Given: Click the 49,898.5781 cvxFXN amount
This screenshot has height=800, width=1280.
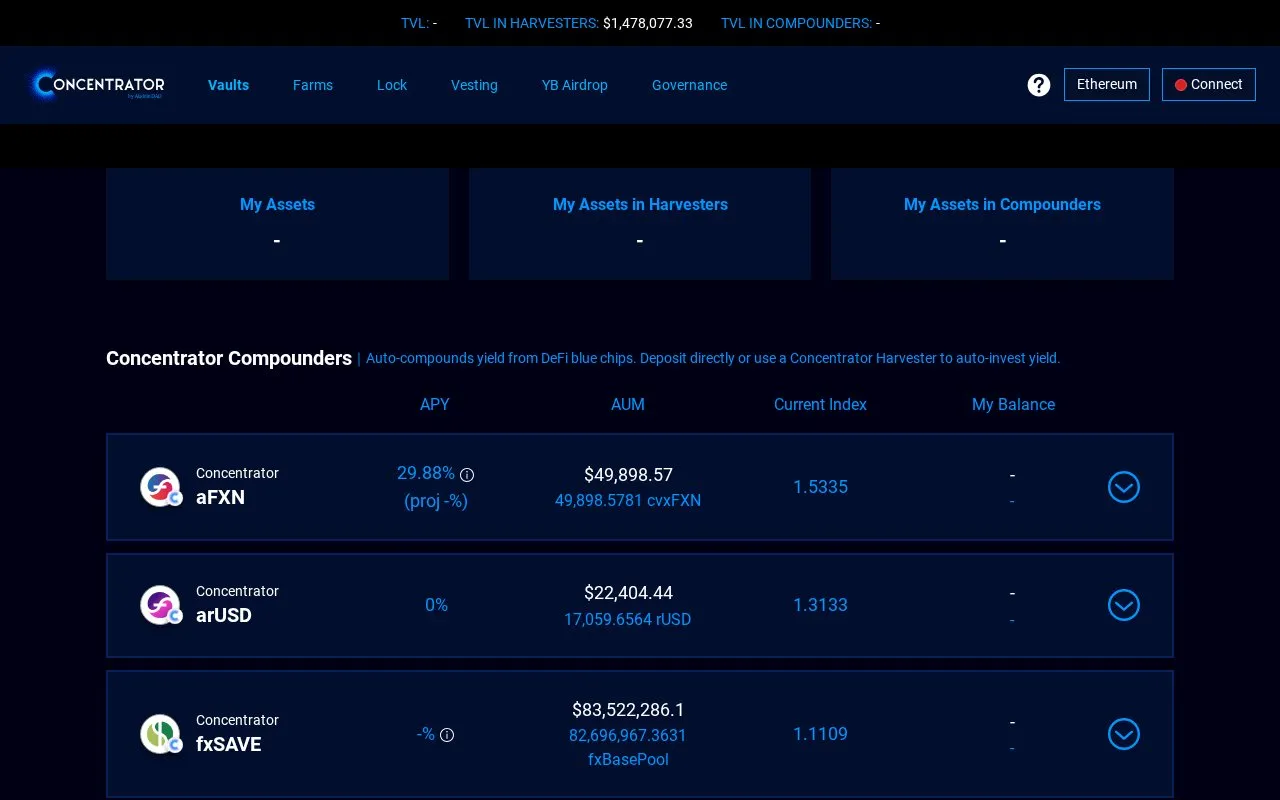Looking at the screenshot, I should click(628, 500).
